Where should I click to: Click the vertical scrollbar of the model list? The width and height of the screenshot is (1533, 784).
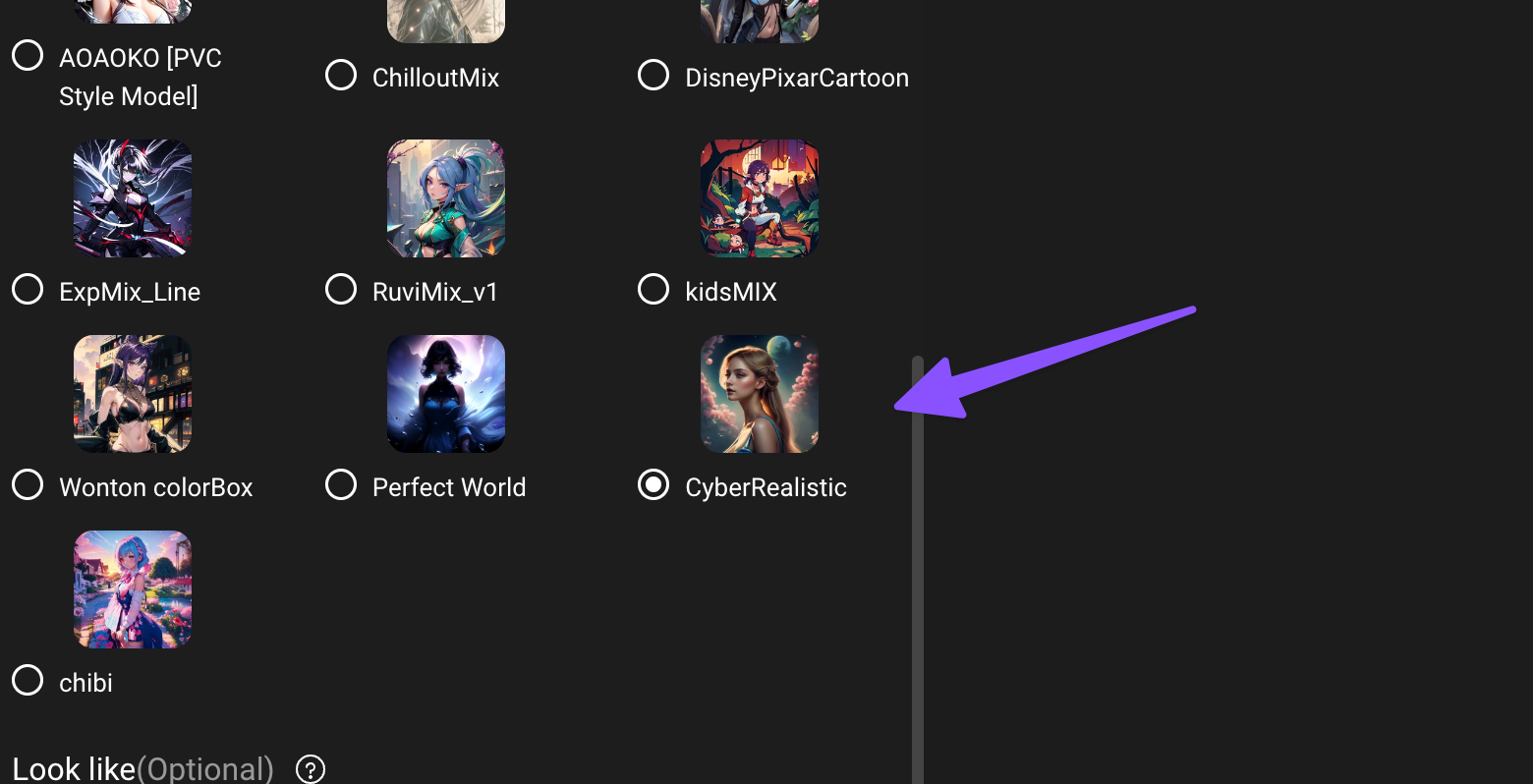coord(918,570)
